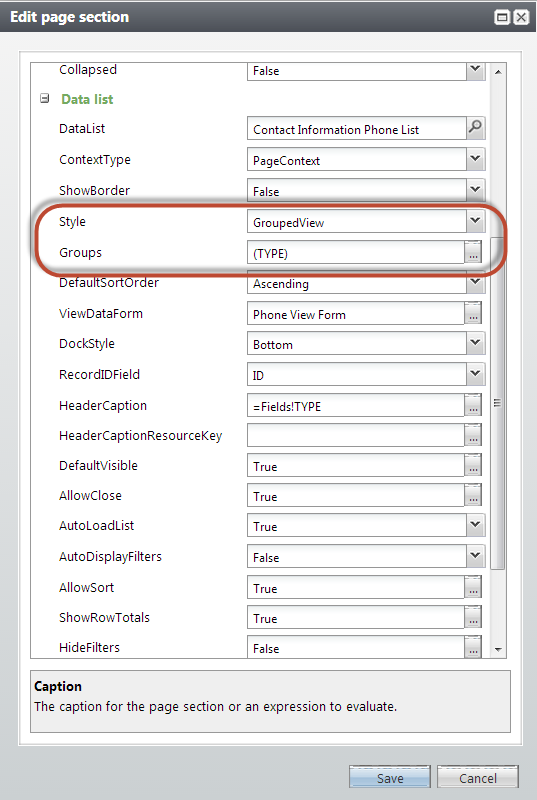Click the HeaderCaptionResourceKey ellipsis button
This screenshot has width=537, height=800.
tap(473, 435)
